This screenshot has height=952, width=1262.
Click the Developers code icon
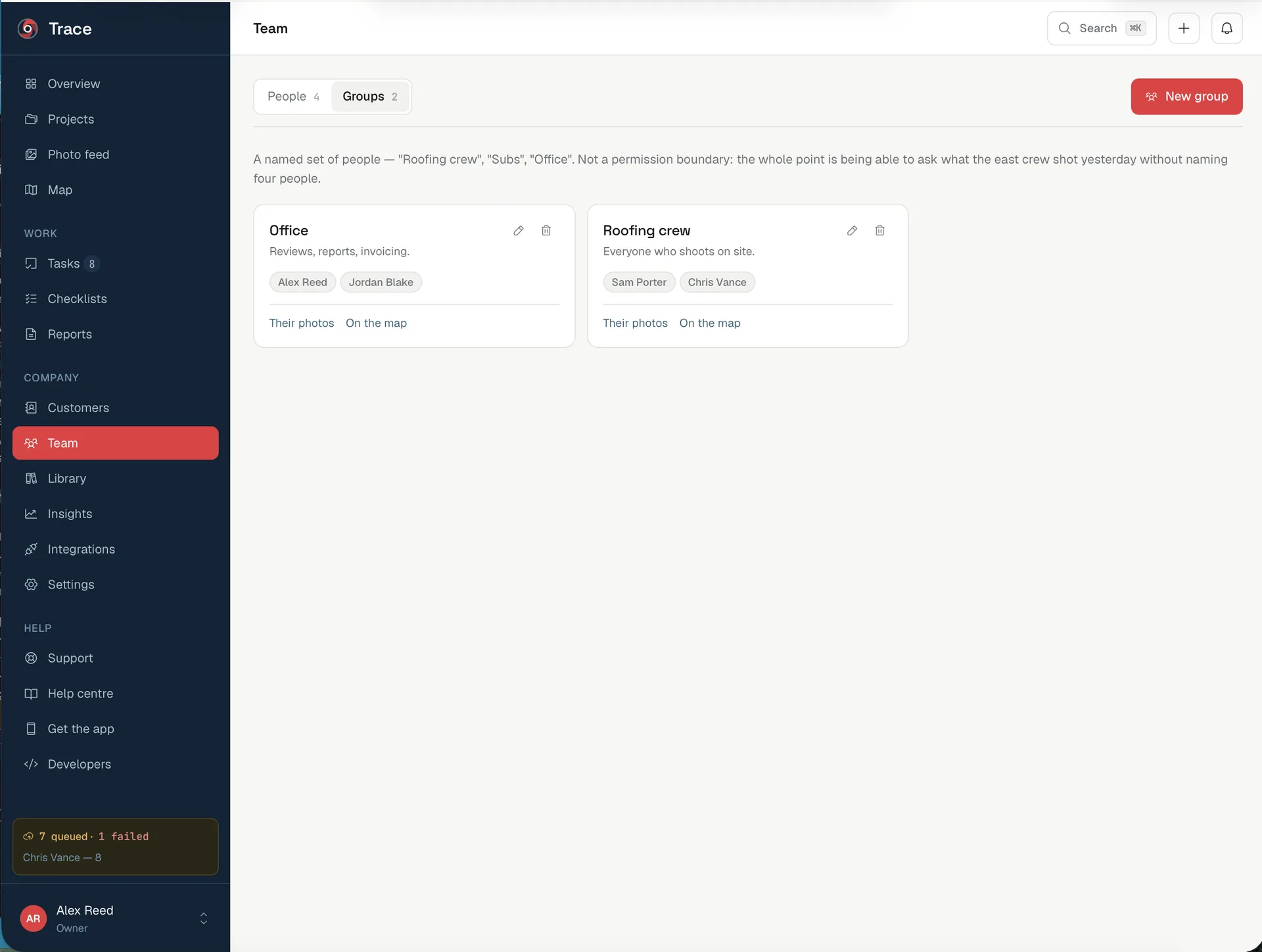click(x=31, y=764)
